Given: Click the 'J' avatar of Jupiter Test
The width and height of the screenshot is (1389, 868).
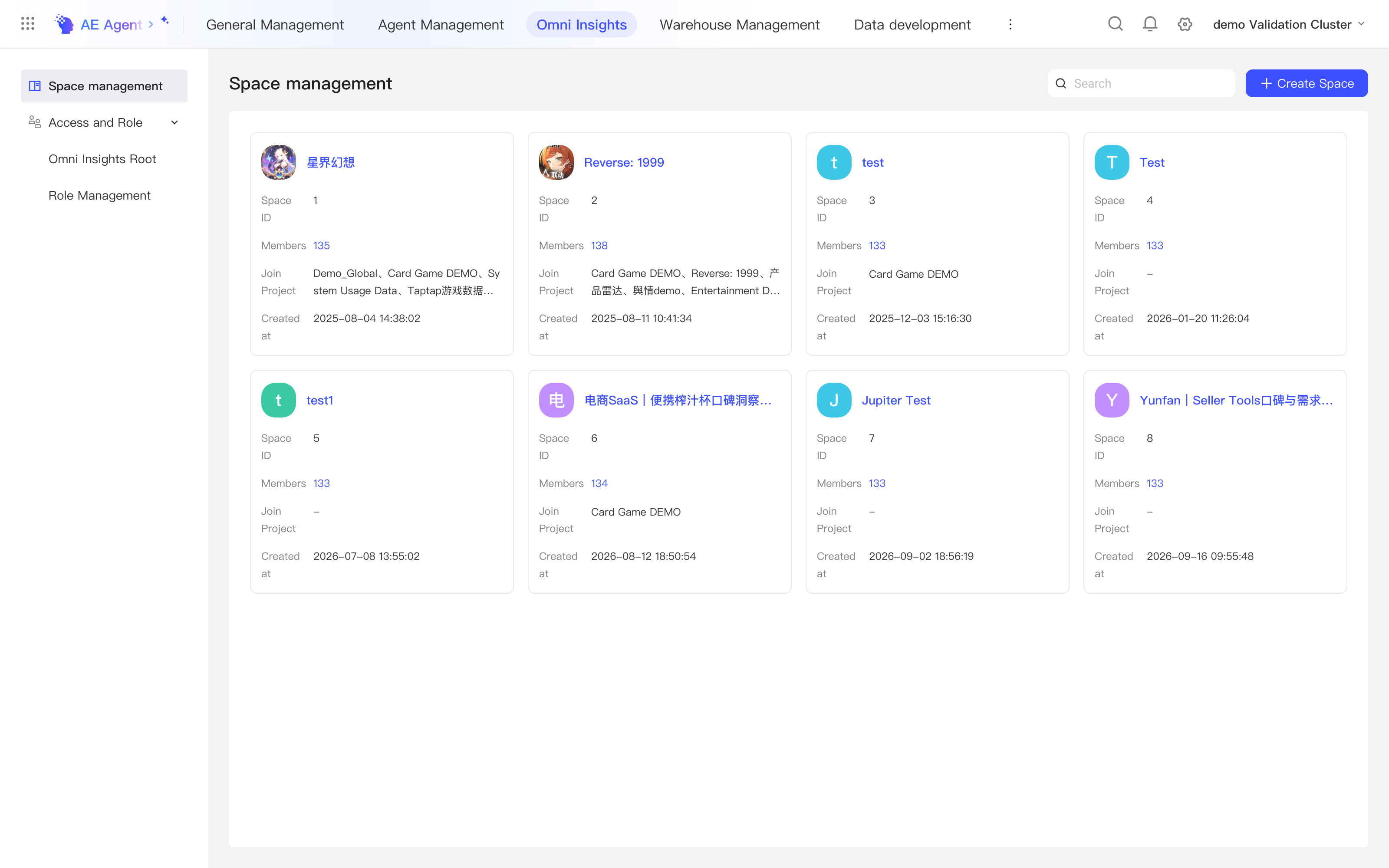Looking at the screenshot, I should (834, 400).
